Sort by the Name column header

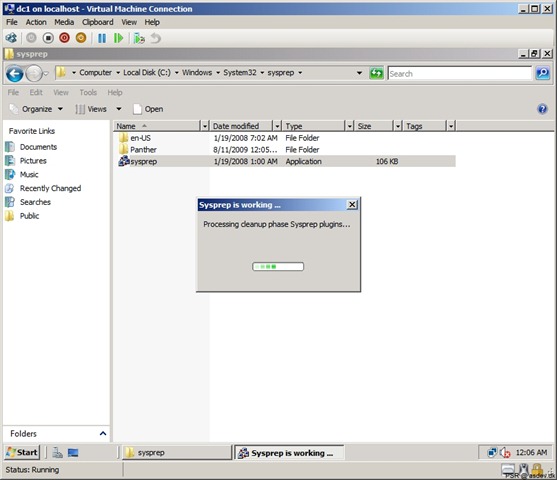[x=158, y=126]
